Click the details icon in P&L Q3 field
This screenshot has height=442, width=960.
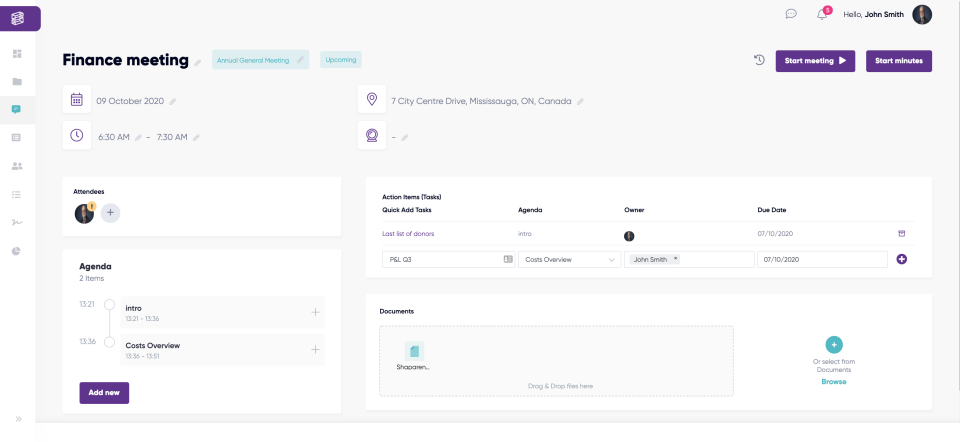tap(508, 260)
